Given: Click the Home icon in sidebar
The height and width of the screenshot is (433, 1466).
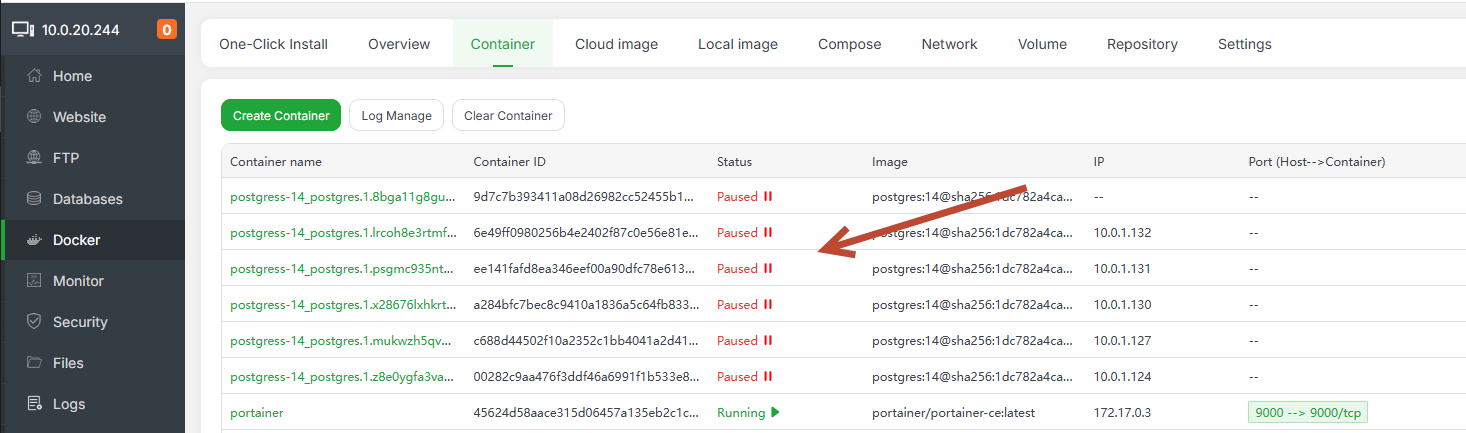Looking at the screenshot, I should click(34, 76).
